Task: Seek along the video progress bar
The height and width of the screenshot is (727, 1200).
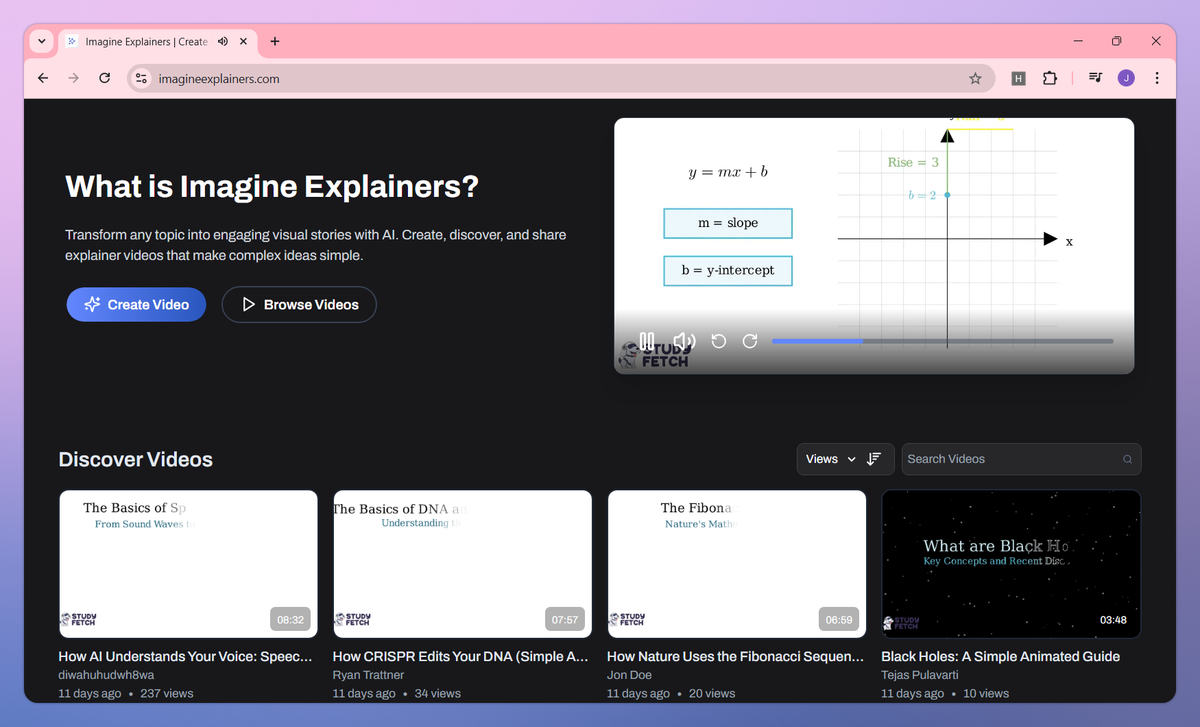Action: [942, 341]
